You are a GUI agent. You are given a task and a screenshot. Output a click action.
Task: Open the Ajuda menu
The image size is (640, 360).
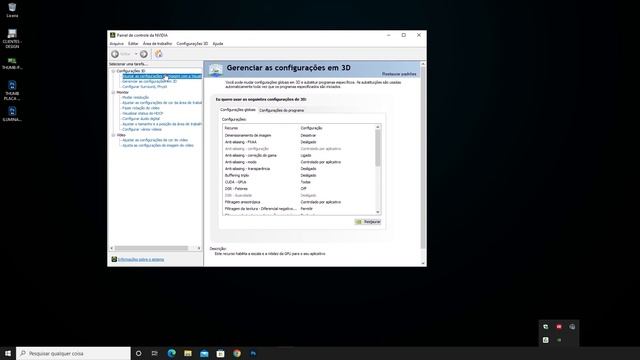pyautogui.click(x=218, y=44)
